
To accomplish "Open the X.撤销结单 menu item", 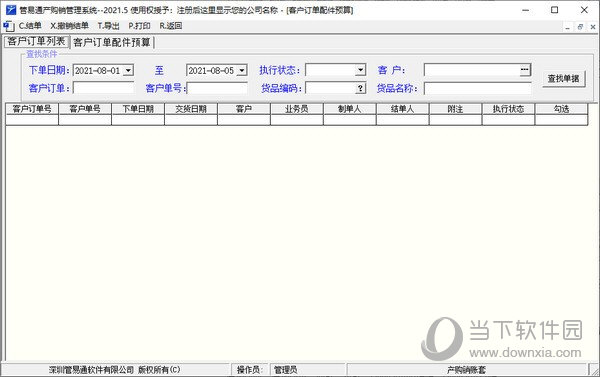I will coord(69,26).
